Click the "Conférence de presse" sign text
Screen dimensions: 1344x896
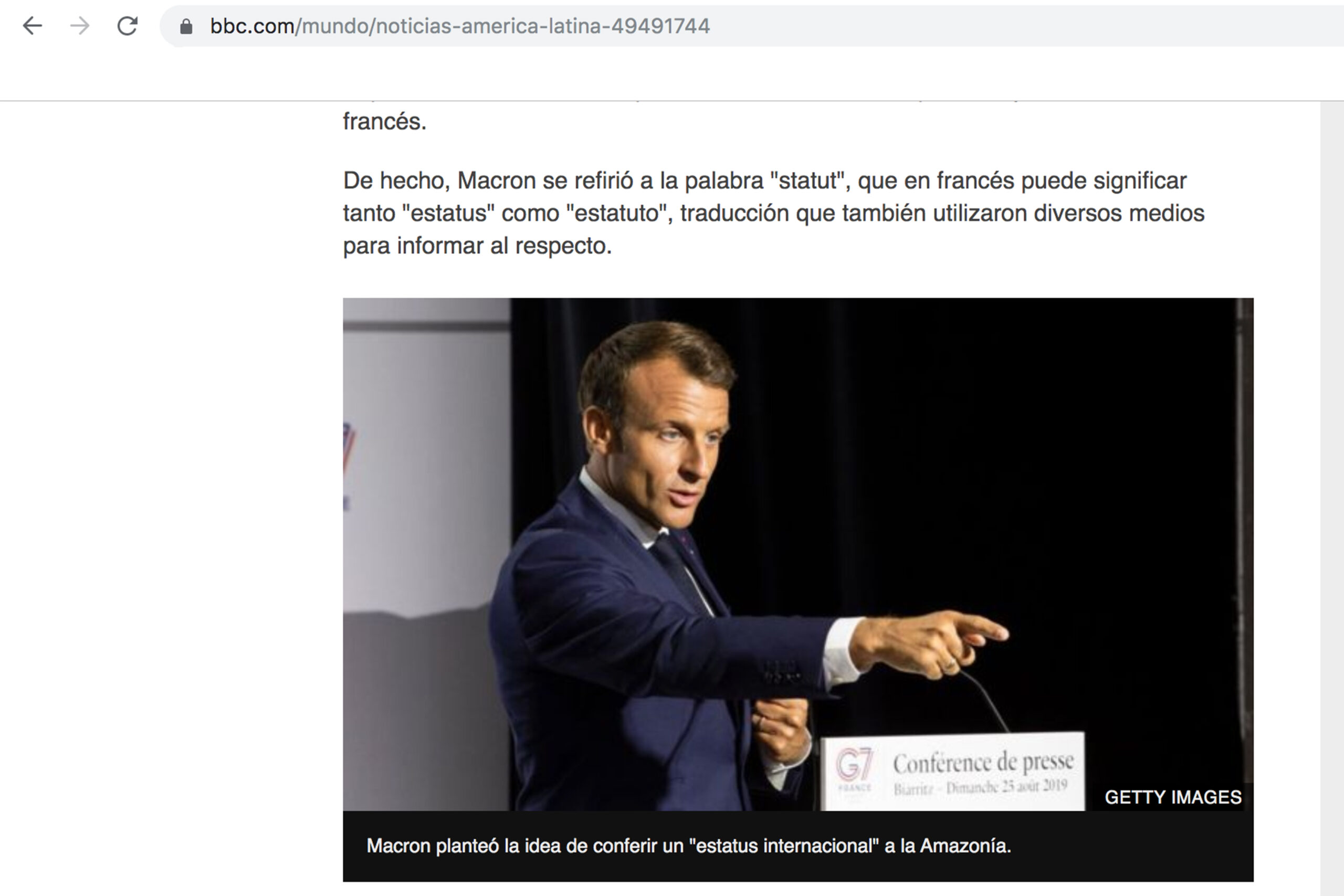(x=983, y=763)
